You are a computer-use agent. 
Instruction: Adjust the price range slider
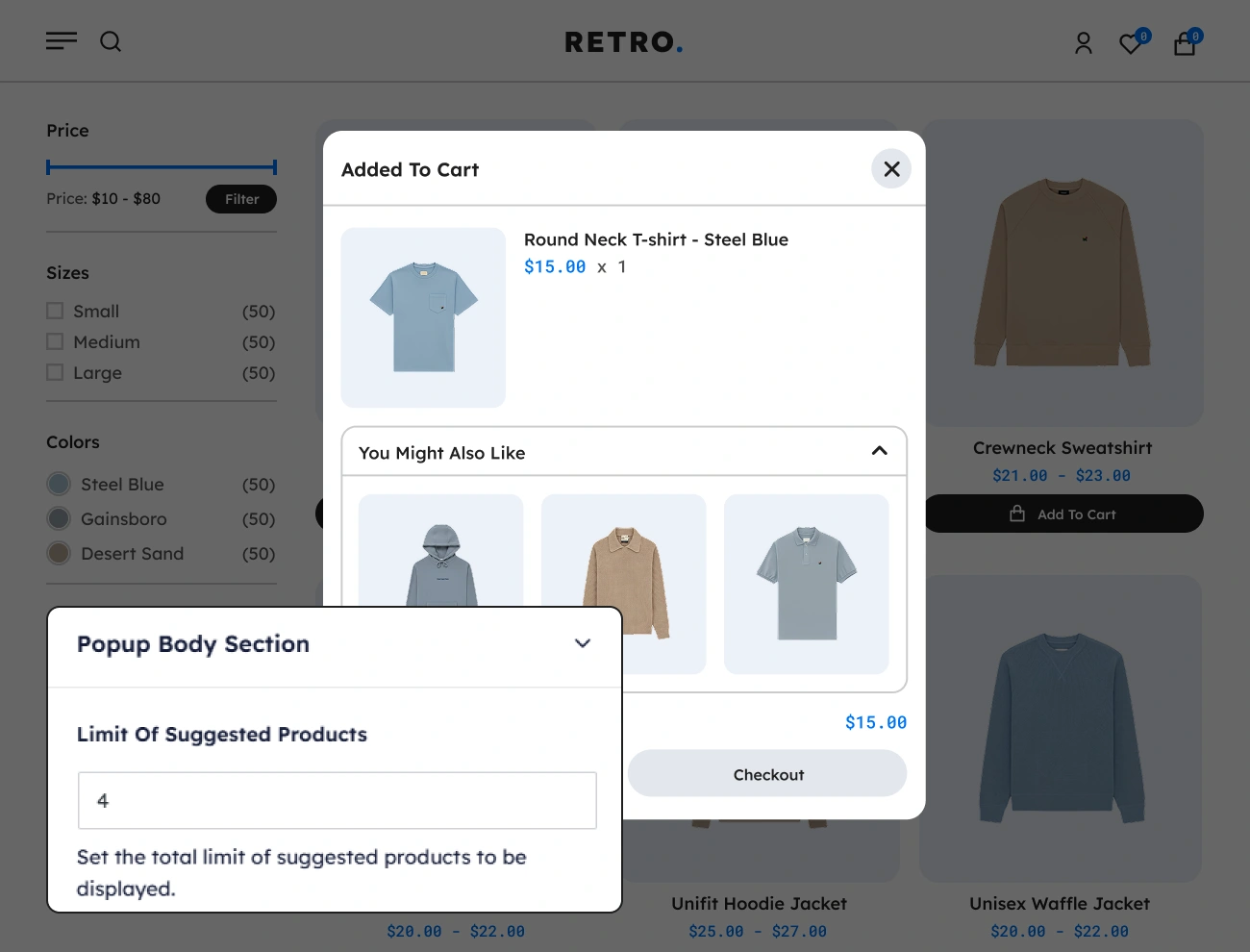pyautogui.click(x=162, y=167)
